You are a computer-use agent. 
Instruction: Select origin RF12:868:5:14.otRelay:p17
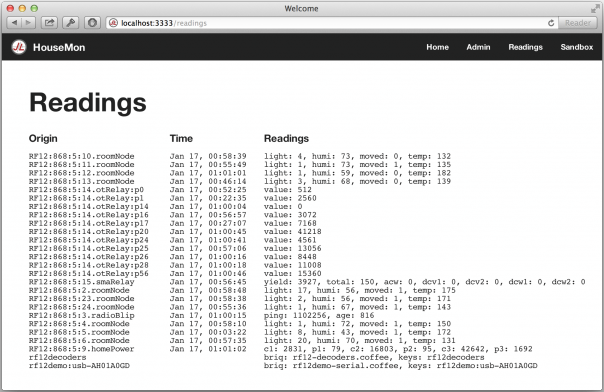tap(89, 223)
